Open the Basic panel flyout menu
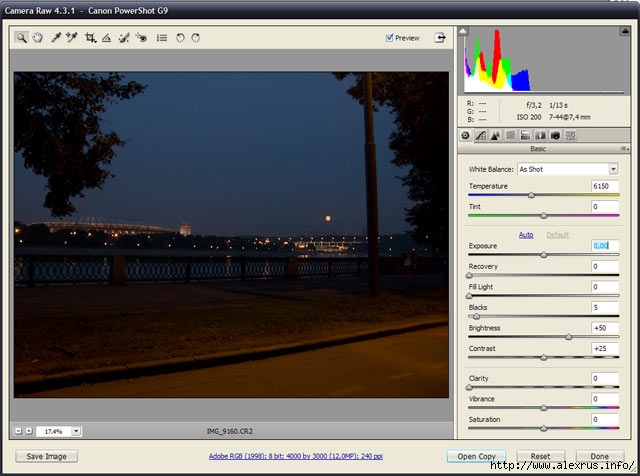This screenshot has height=476, width=640. click(624, 149)
